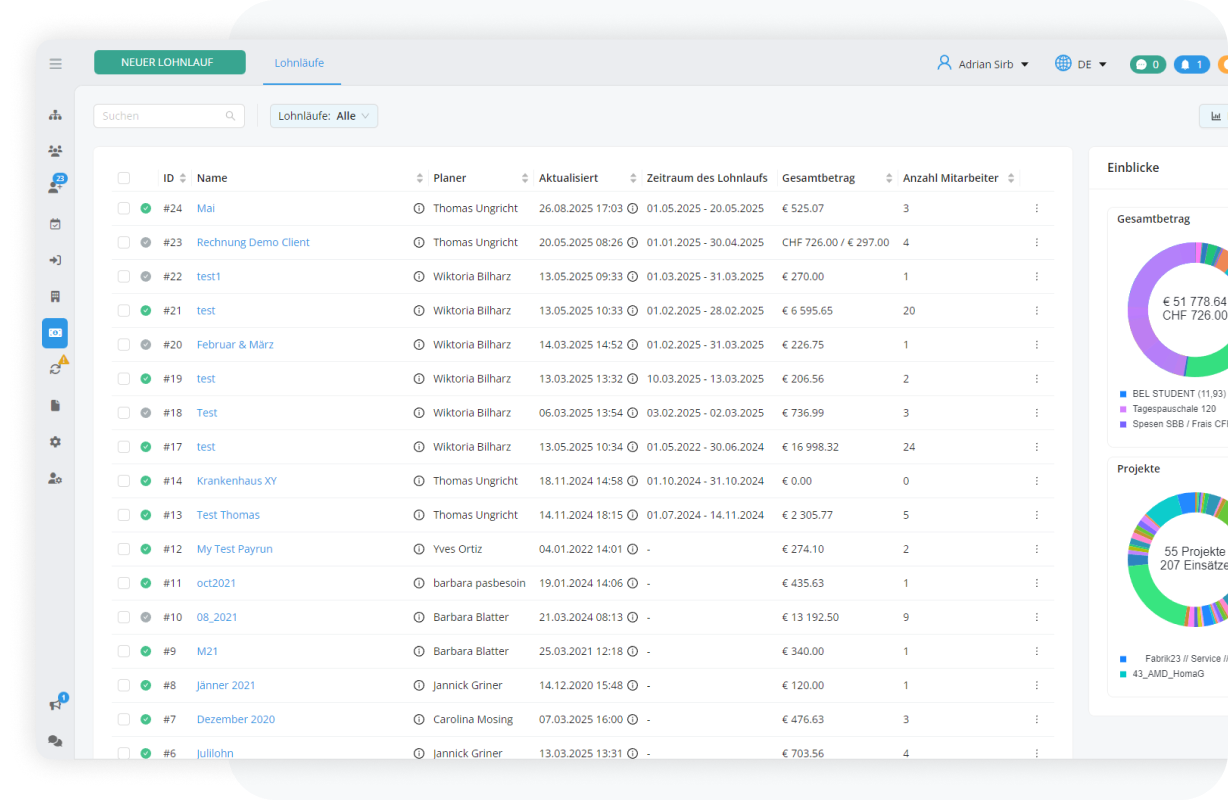Click the megaphone announcements icon

pos(55,704)
